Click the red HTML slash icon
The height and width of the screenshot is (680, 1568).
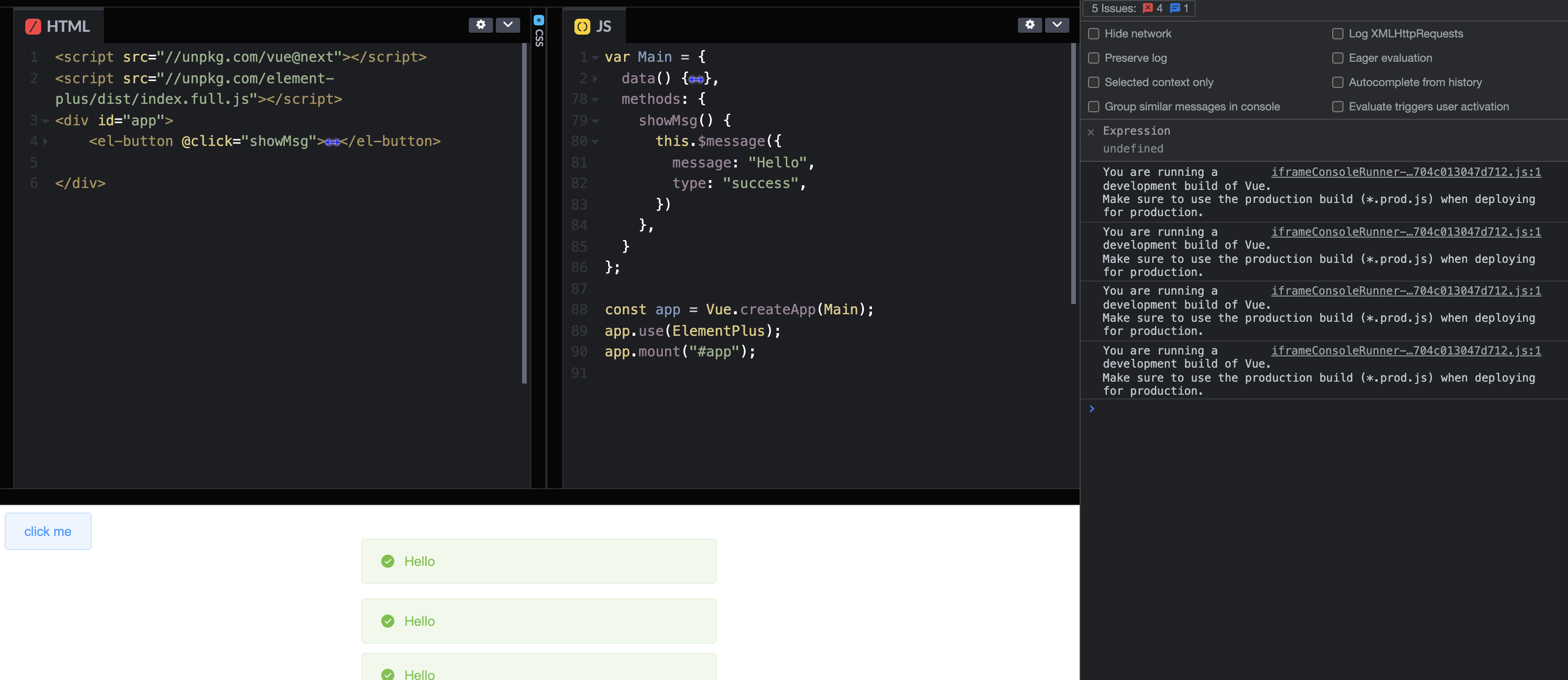click(x=33, y=26)
